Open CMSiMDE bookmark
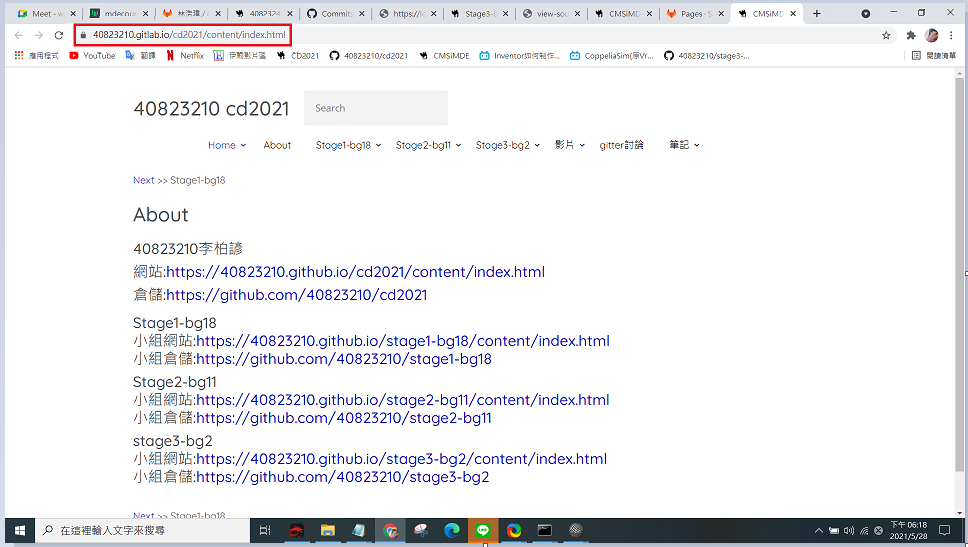The width and height of the screenshot is (968, 547). 444,56
